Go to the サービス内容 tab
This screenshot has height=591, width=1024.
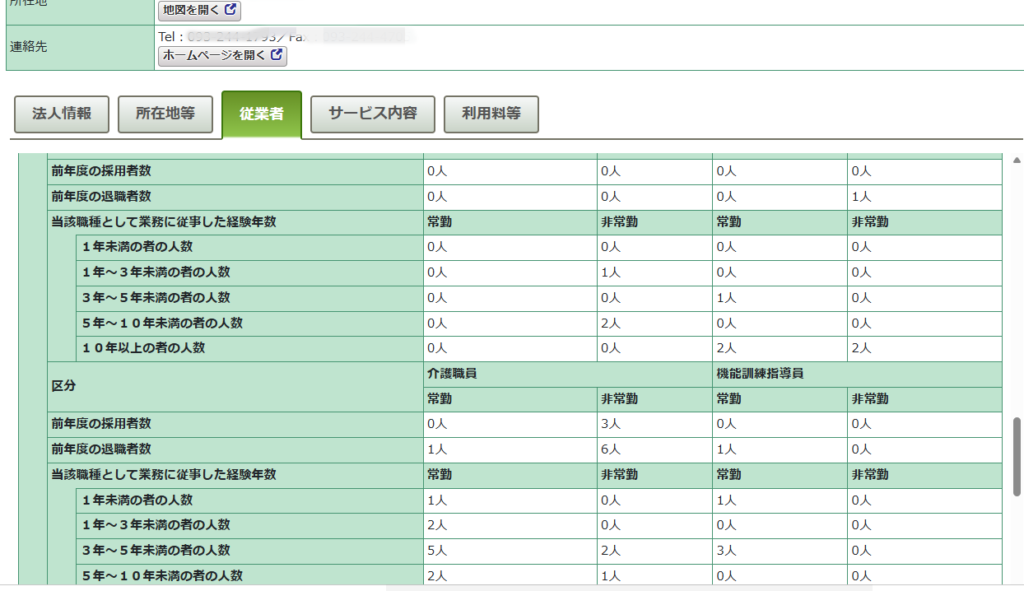pyautogui.click(x=372, y=114)
